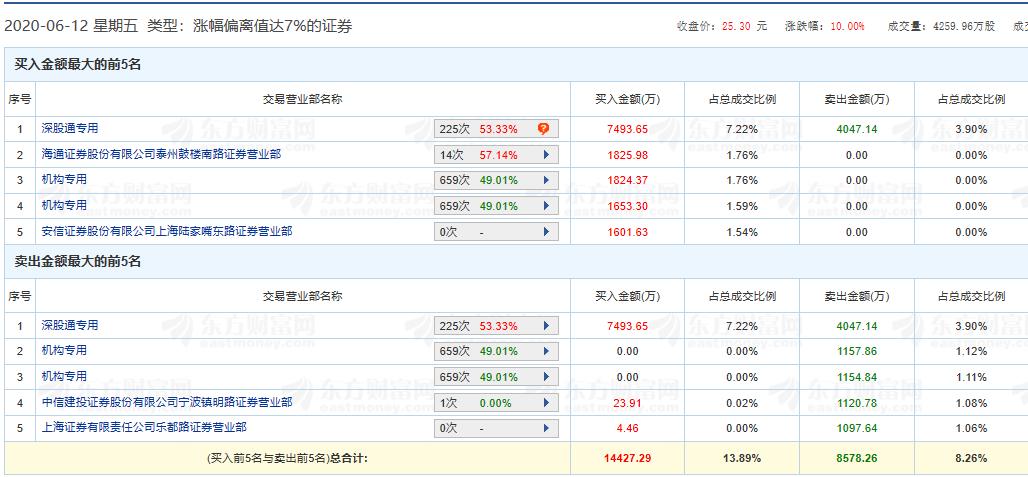Click total sell amount 8578.26

click(x=857, y=459)
